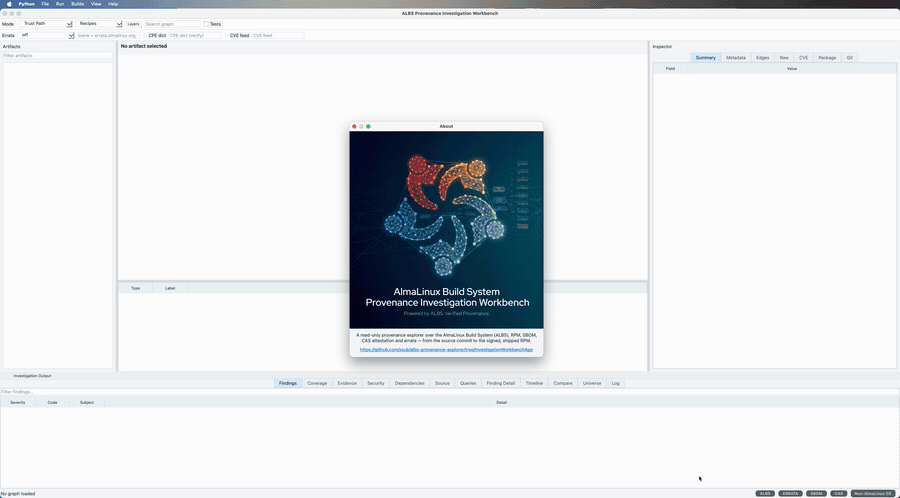This screenshot has width=900, height=498.
Task: Expand the Recipes dropdown
Action: pos(99,24)
